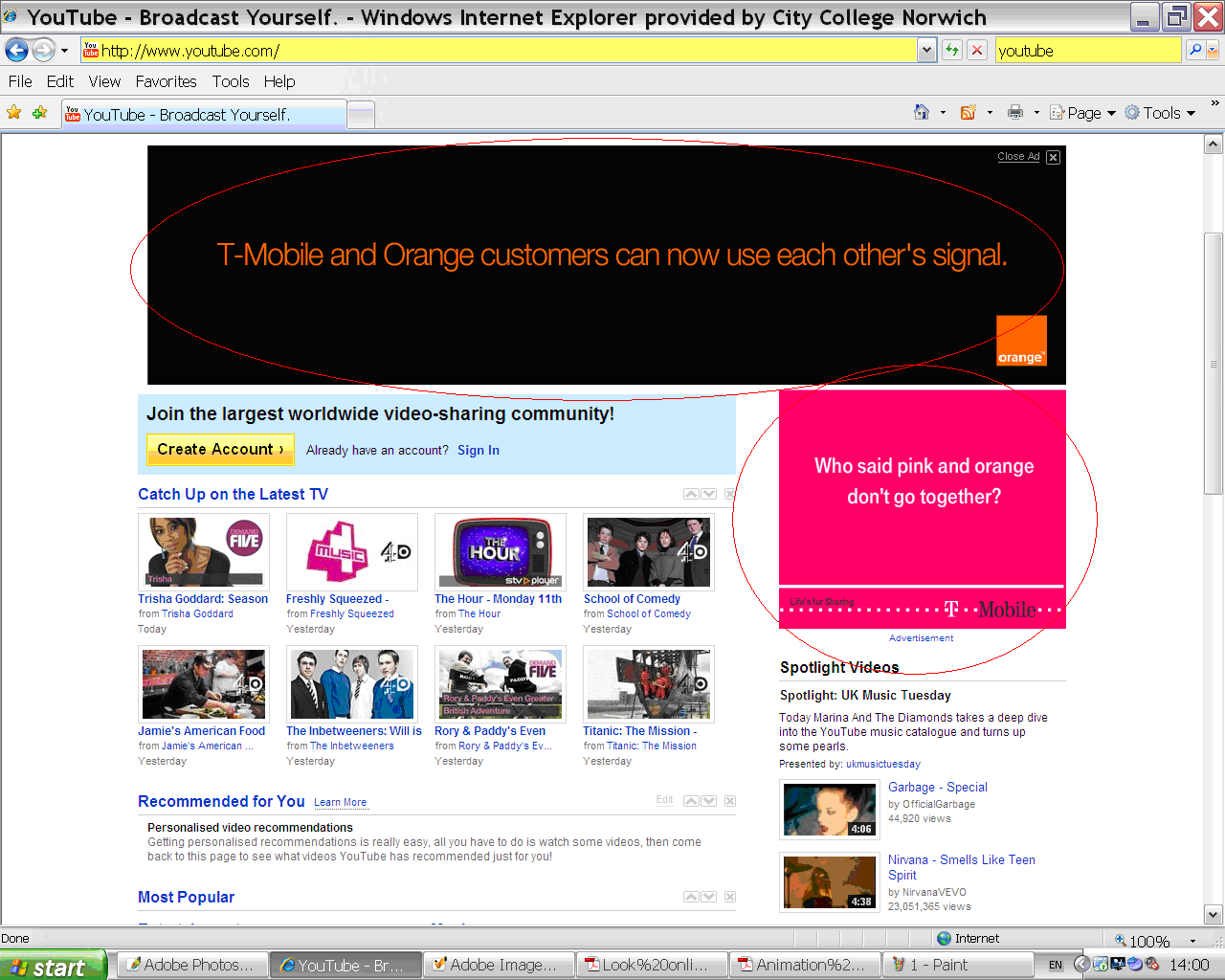
Task: Click the page scrollbar down arrow
Action: pyautogui.click(x=1214, y=915)
